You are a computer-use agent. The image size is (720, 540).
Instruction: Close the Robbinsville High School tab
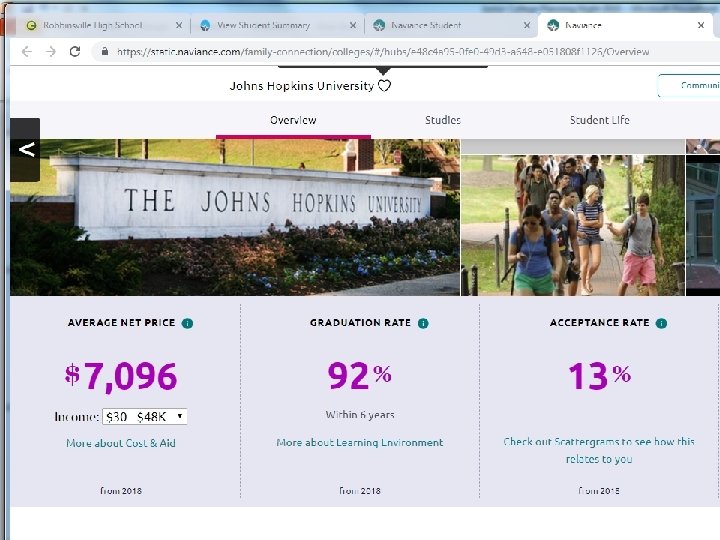click(179, 25)
